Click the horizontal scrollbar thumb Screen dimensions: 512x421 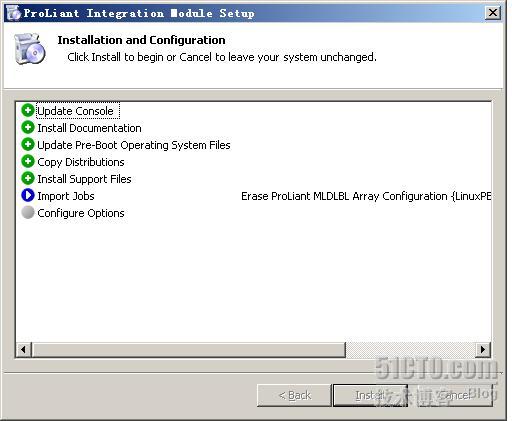point(188,350)
